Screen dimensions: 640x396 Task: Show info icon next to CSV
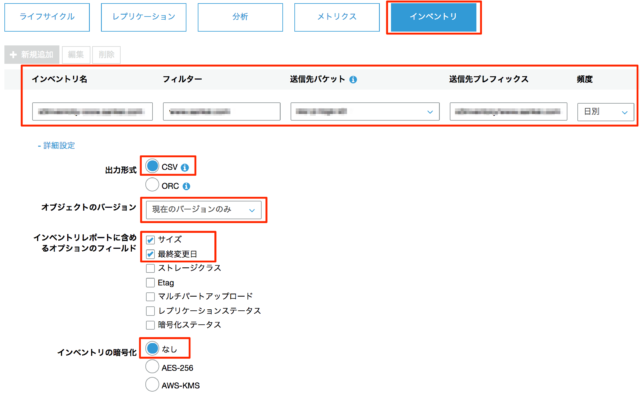[185, 167]
